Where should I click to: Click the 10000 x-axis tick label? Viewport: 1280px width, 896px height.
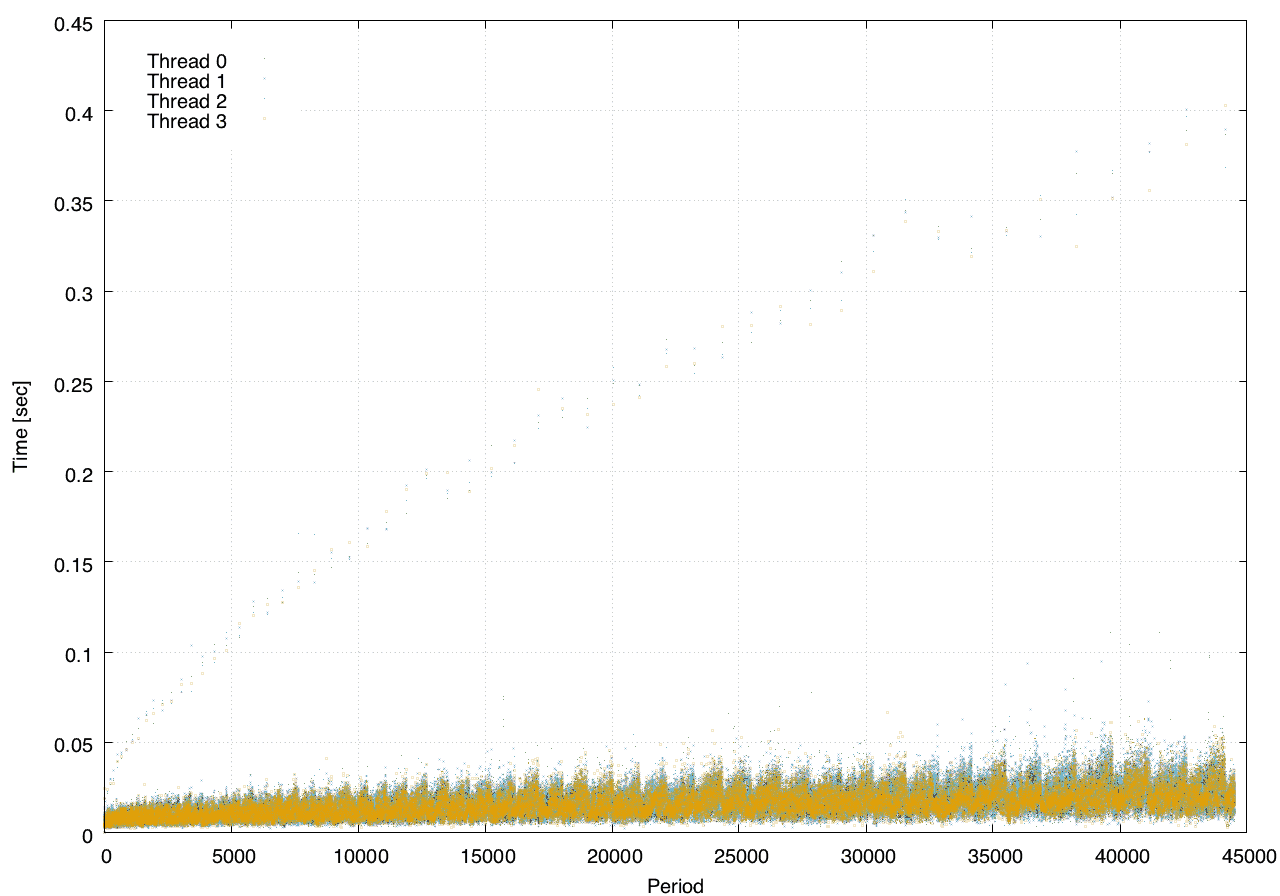(x=358, y=856)
